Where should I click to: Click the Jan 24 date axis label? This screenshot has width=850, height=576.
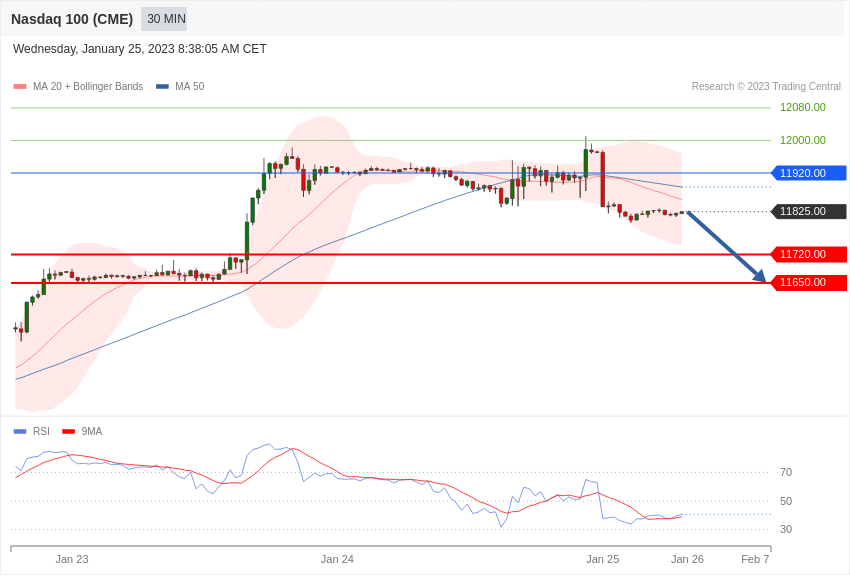(x=337, y=559)
